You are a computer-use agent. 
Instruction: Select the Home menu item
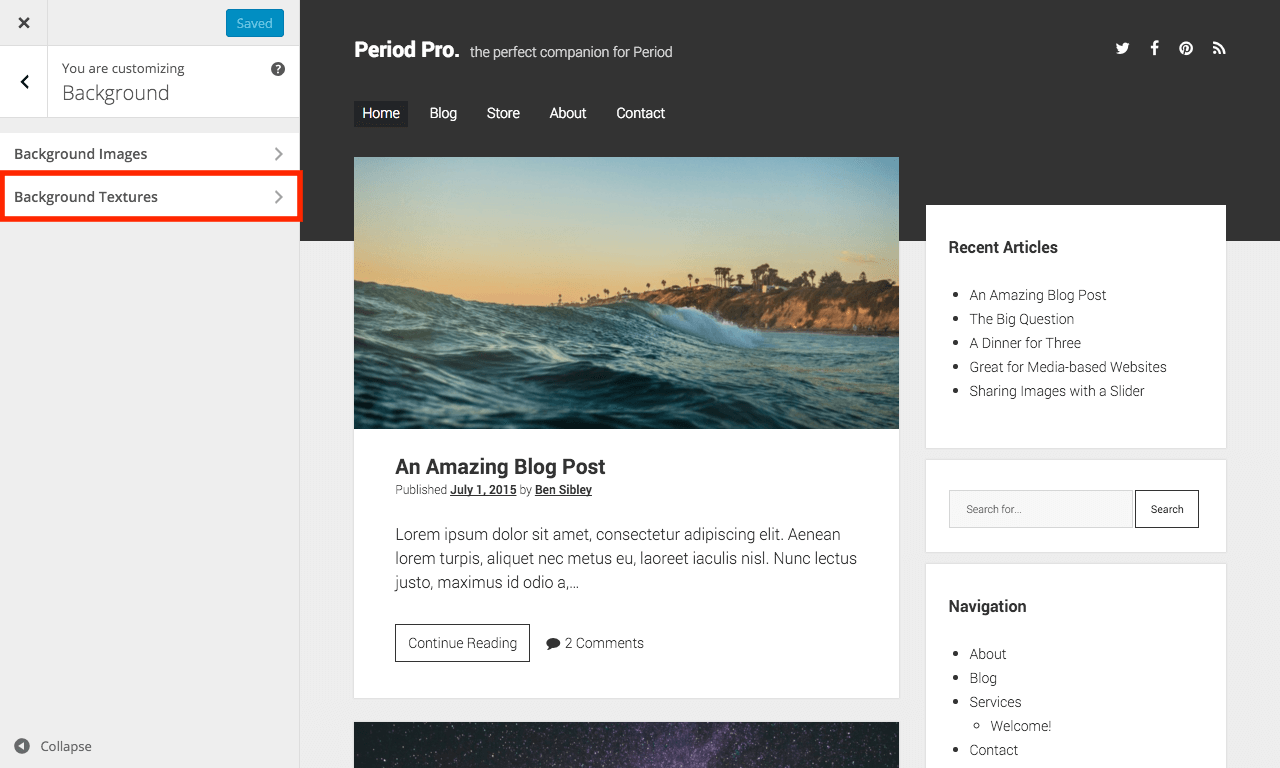point(381,113)
